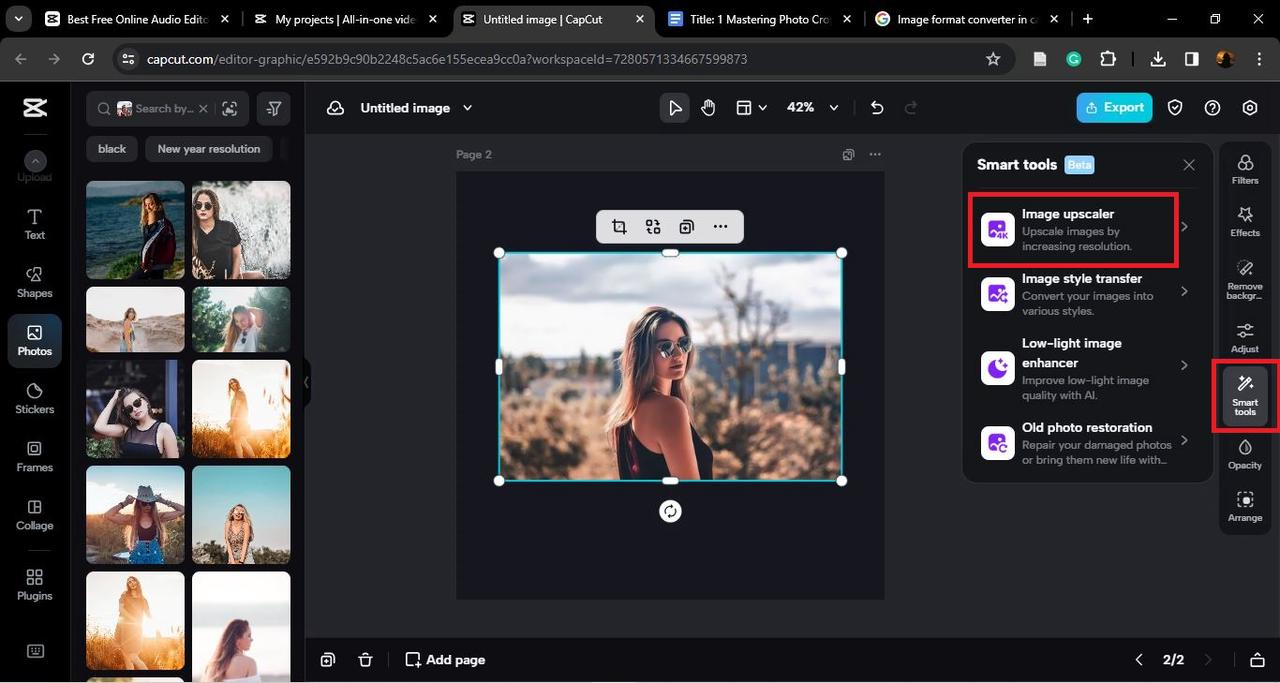Bookmark this page with star icon
Image resolution: width=1280 pixels, height=683 pixels.
click(x=993, y=59)
